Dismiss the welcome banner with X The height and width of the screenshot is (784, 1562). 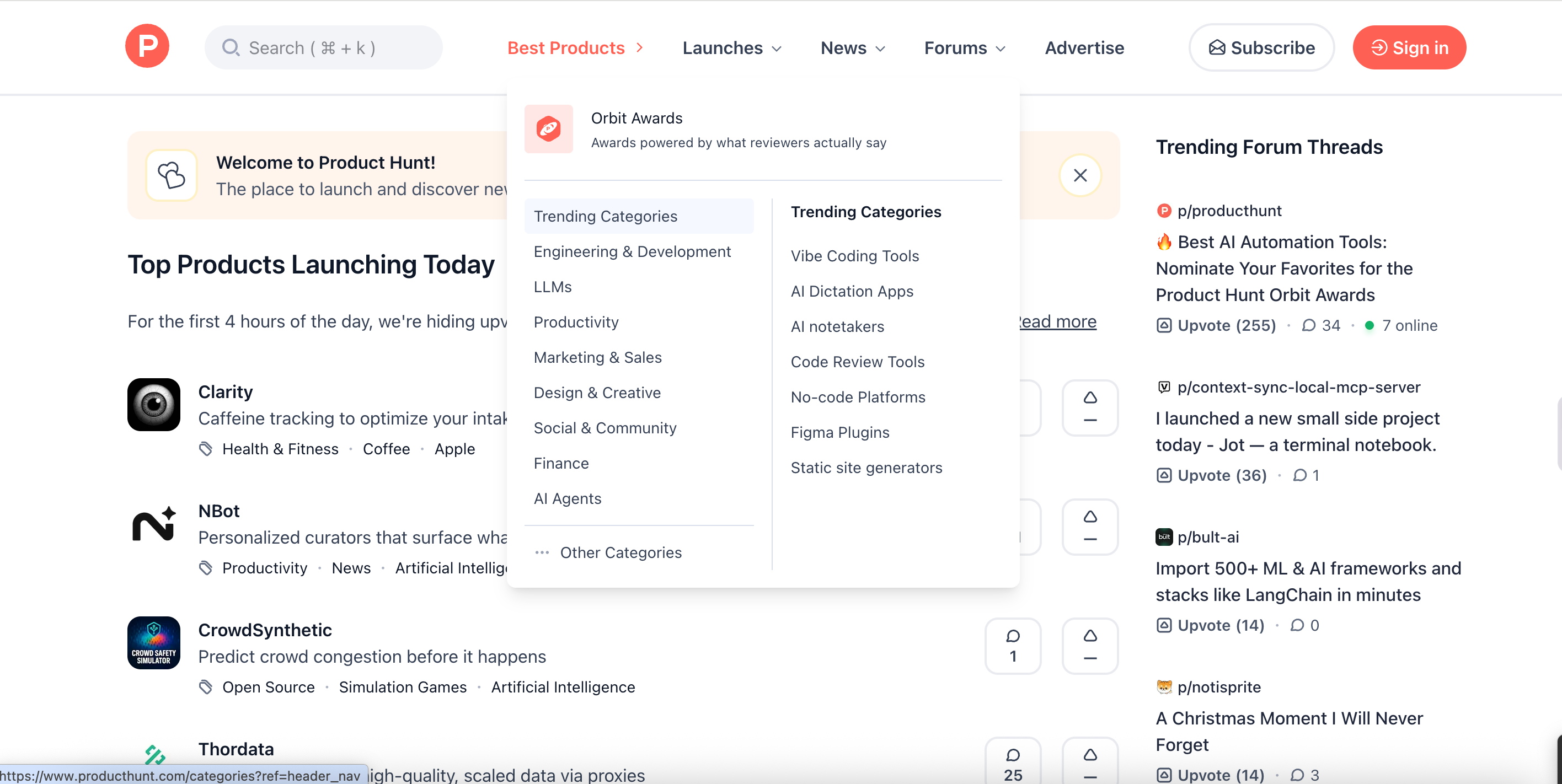click(1079, 176)
